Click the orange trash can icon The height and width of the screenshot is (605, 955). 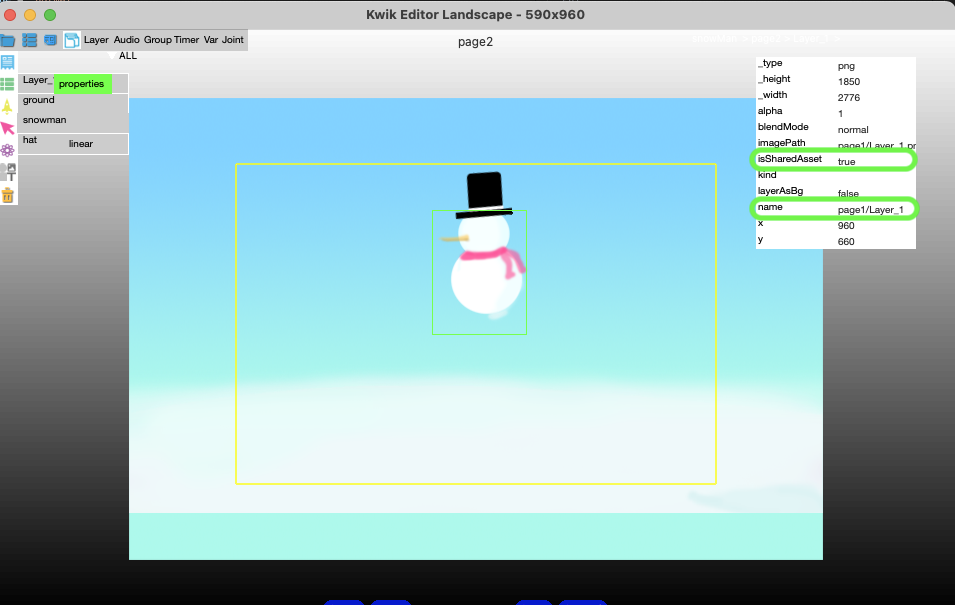(8, 194)
